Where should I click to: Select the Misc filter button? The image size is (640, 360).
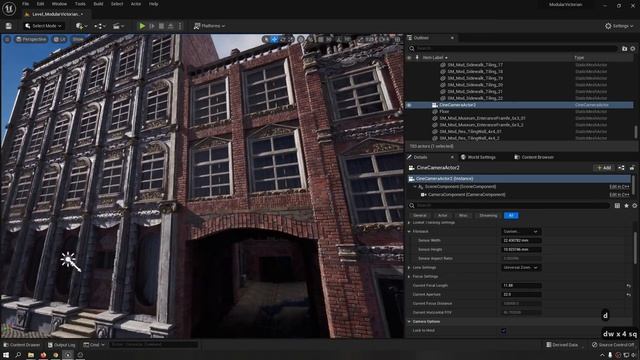coord(463,216)
